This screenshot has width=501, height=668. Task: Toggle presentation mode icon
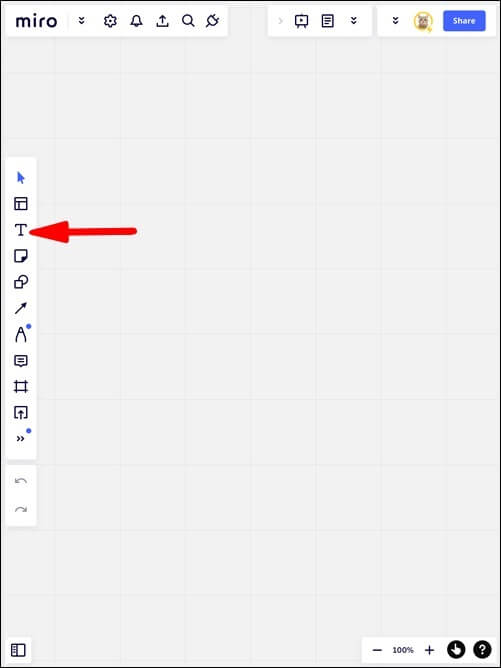301,21
